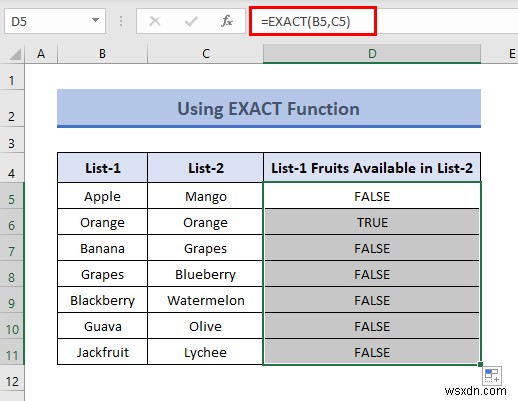Screen dimensions: 518x401
Task: Select row 9 header
Action: (12, 300)
